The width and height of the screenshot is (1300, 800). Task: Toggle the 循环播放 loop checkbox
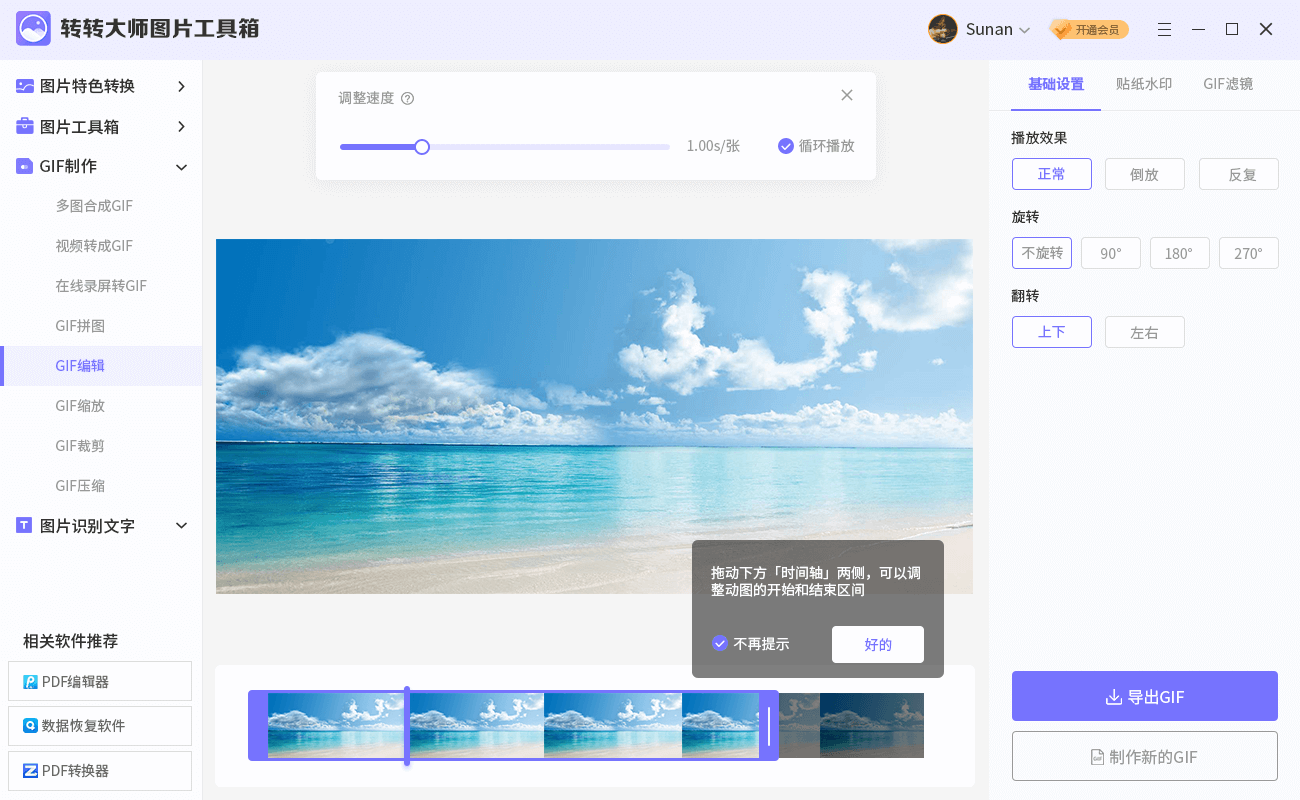(786, 146)
